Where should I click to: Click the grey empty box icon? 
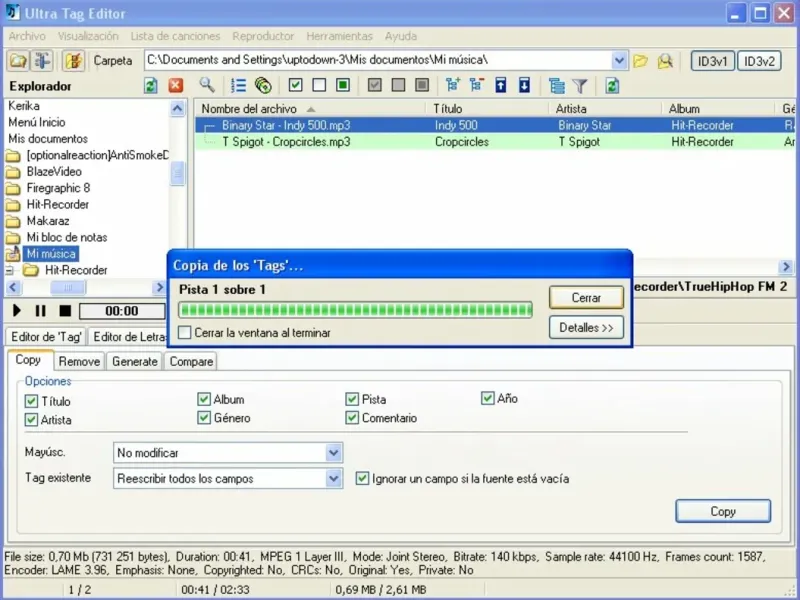(x=398, y=85)
